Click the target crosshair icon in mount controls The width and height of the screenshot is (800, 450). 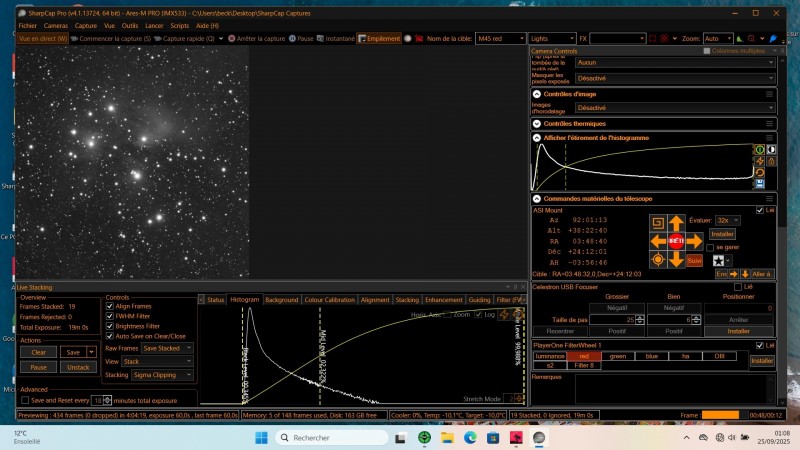(658, 260)
